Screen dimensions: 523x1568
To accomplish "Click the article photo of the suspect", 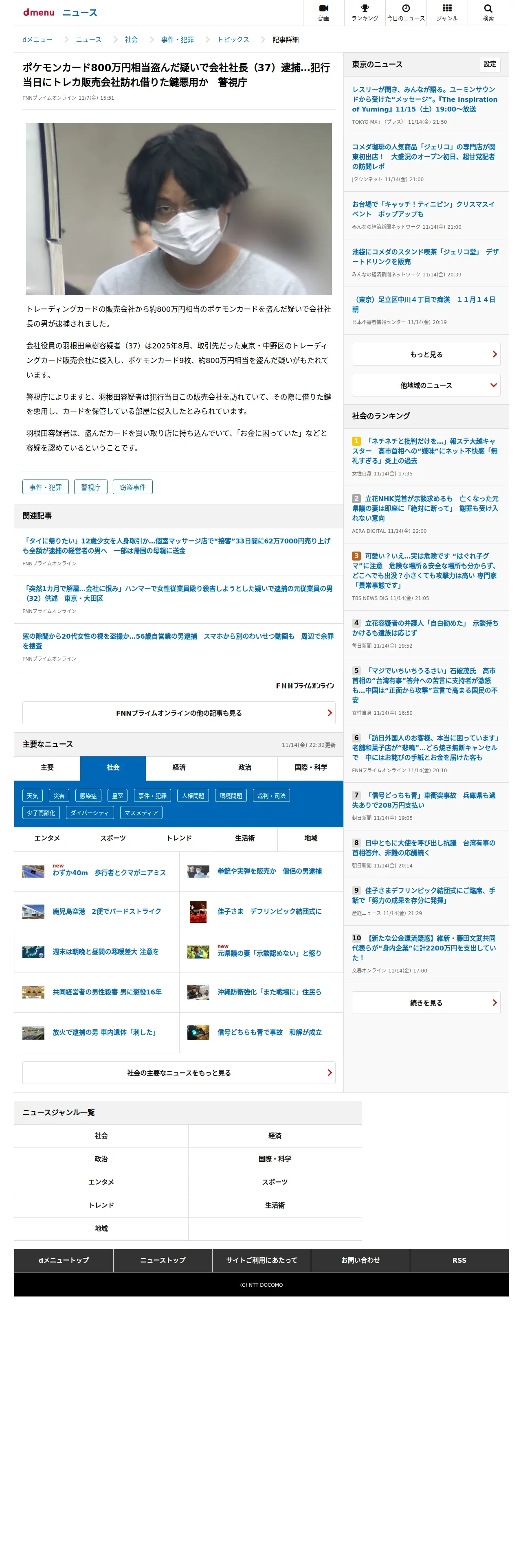I will [178, 209].
